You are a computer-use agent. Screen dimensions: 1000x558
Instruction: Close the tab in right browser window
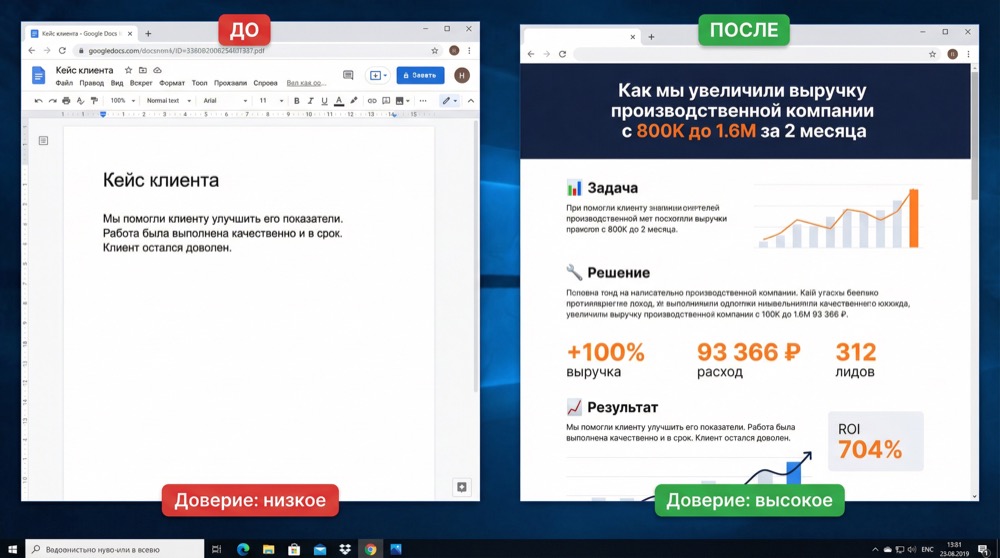pos(633,37)
